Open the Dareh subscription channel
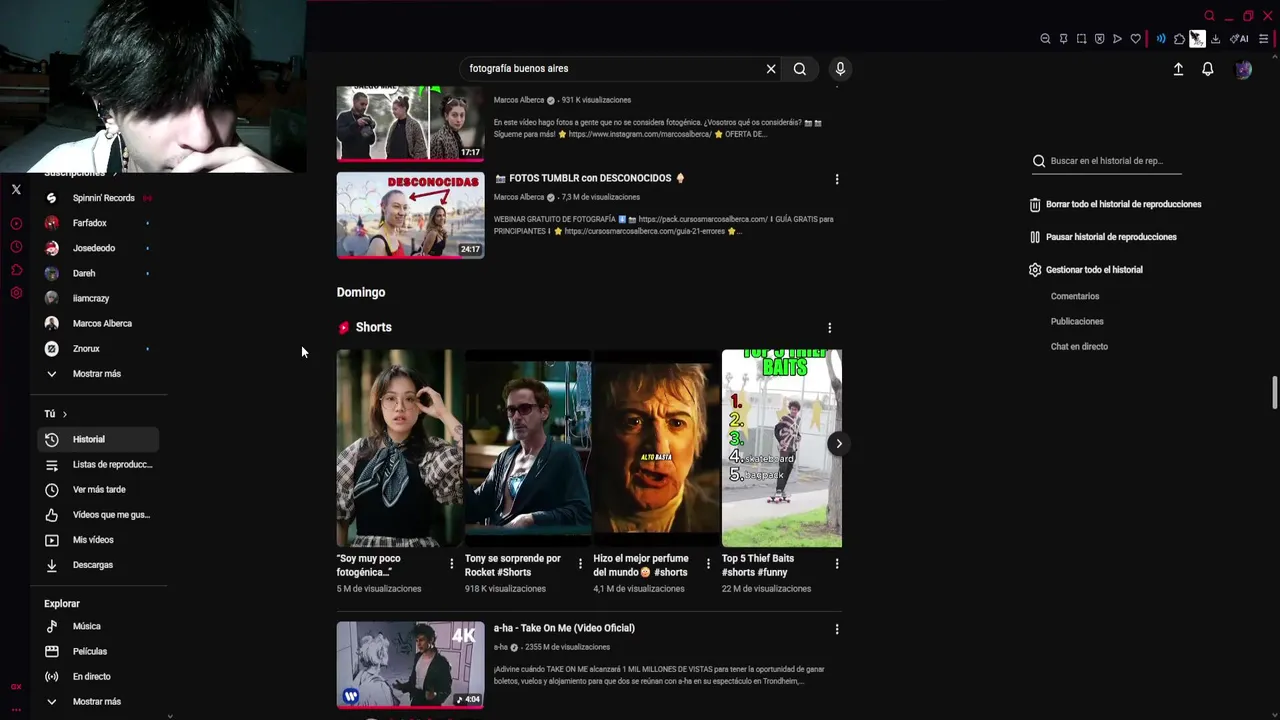This screenshot has width=1280, height=720. (98, 273)
